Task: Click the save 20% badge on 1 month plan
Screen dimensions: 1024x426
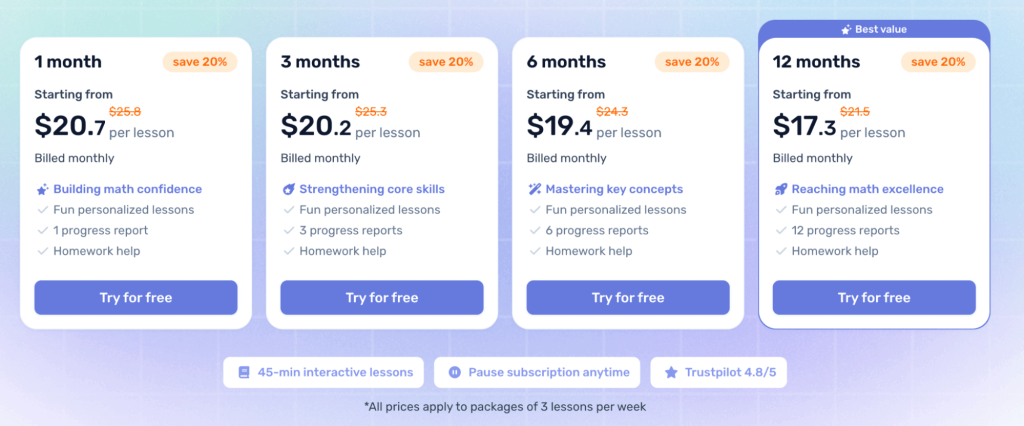Action: click(200, 62)
